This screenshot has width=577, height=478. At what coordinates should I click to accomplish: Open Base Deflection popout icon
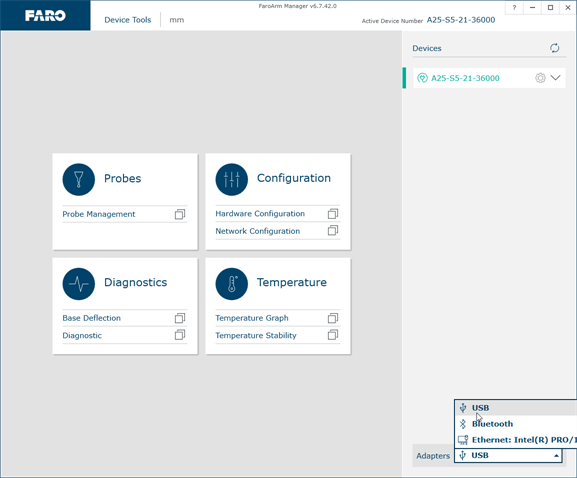(180, 318)
